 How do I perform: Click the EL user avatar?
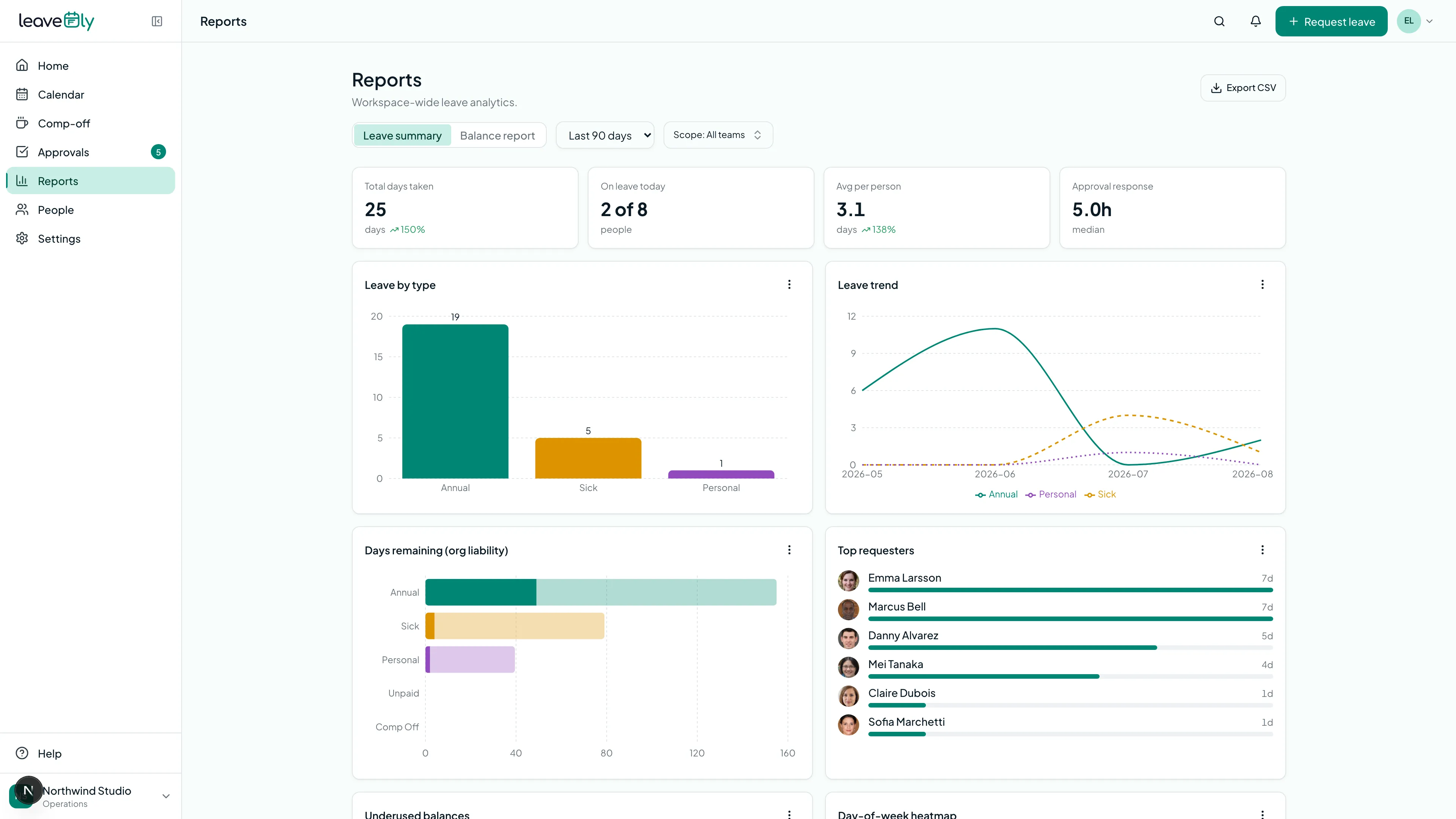tap(1409, 22)
